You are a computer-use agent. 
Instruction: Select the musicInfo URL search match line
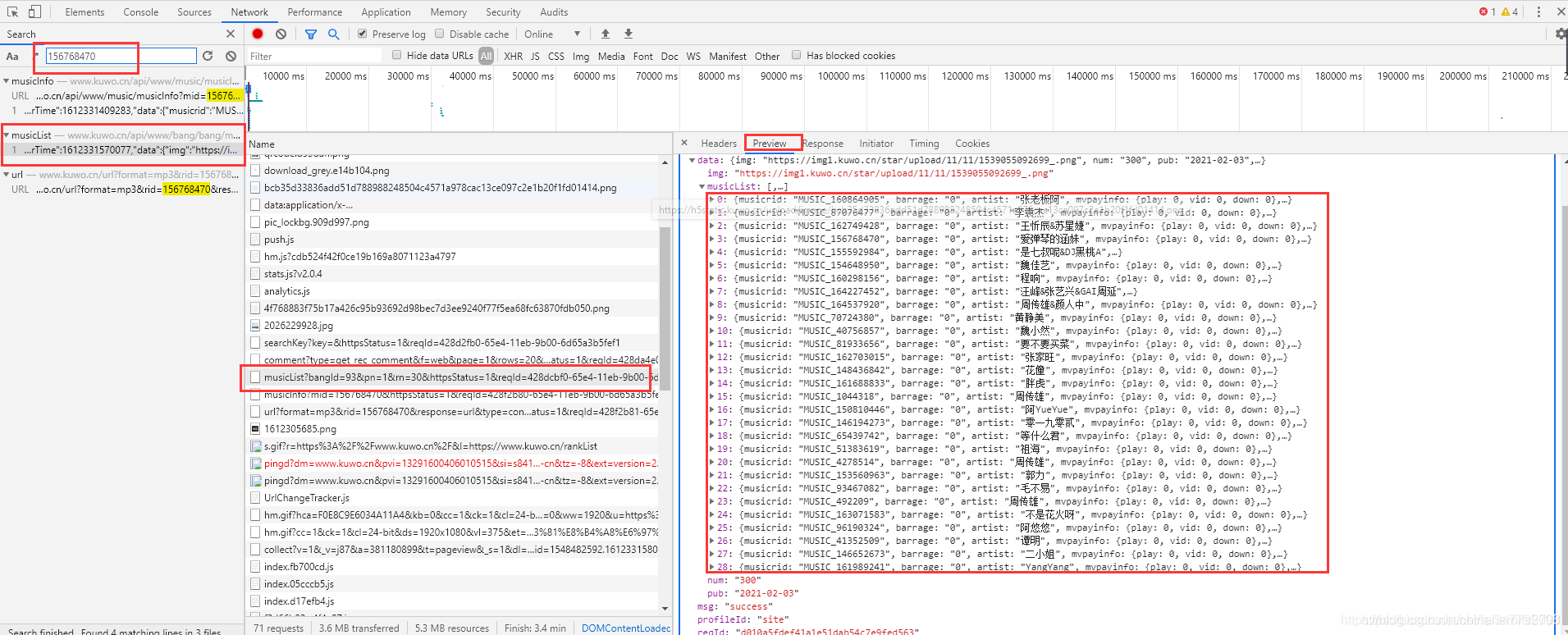coord(124,96)
